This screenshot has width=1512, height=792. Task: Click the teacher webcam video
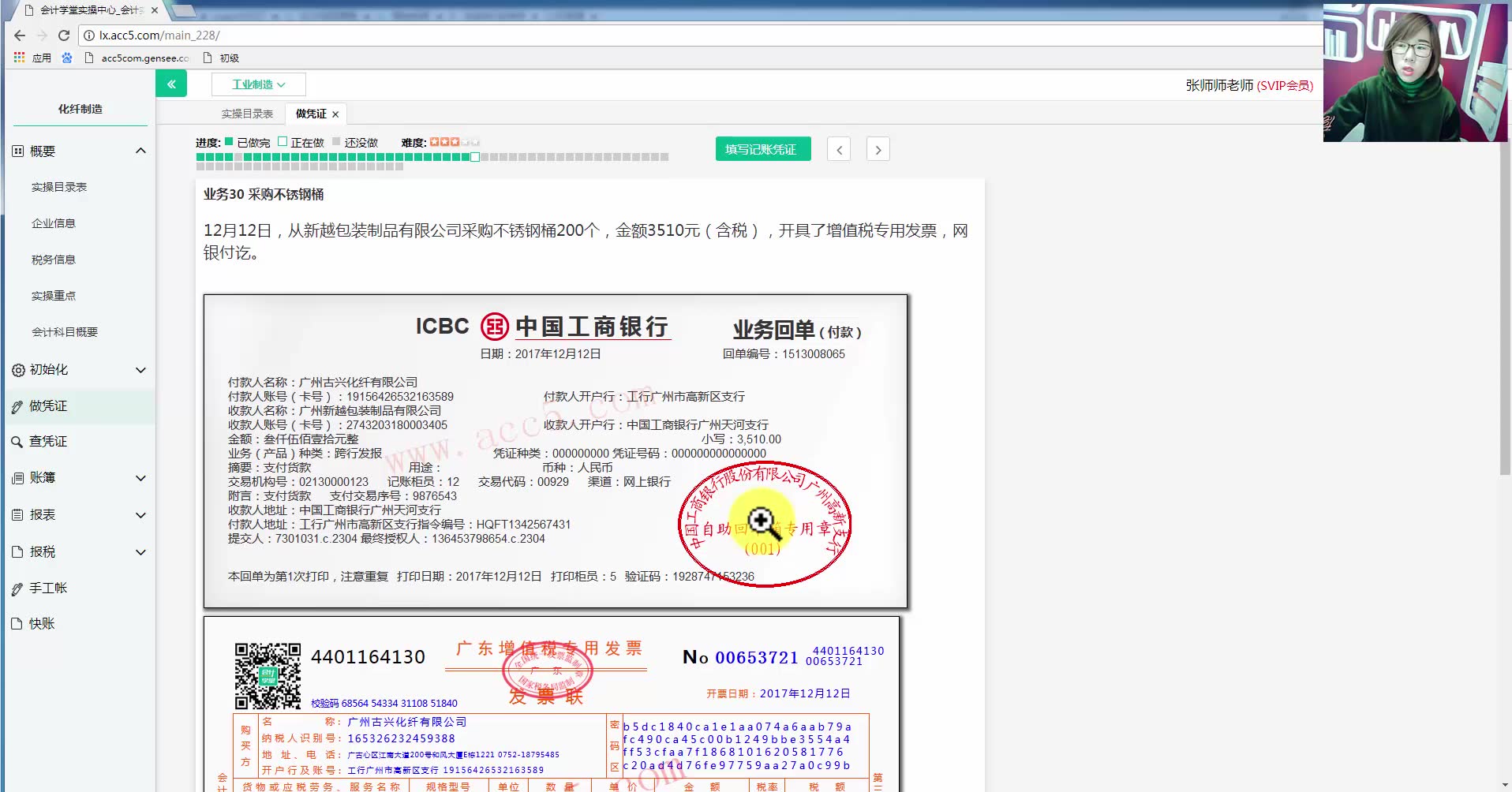click(1417, 73)
